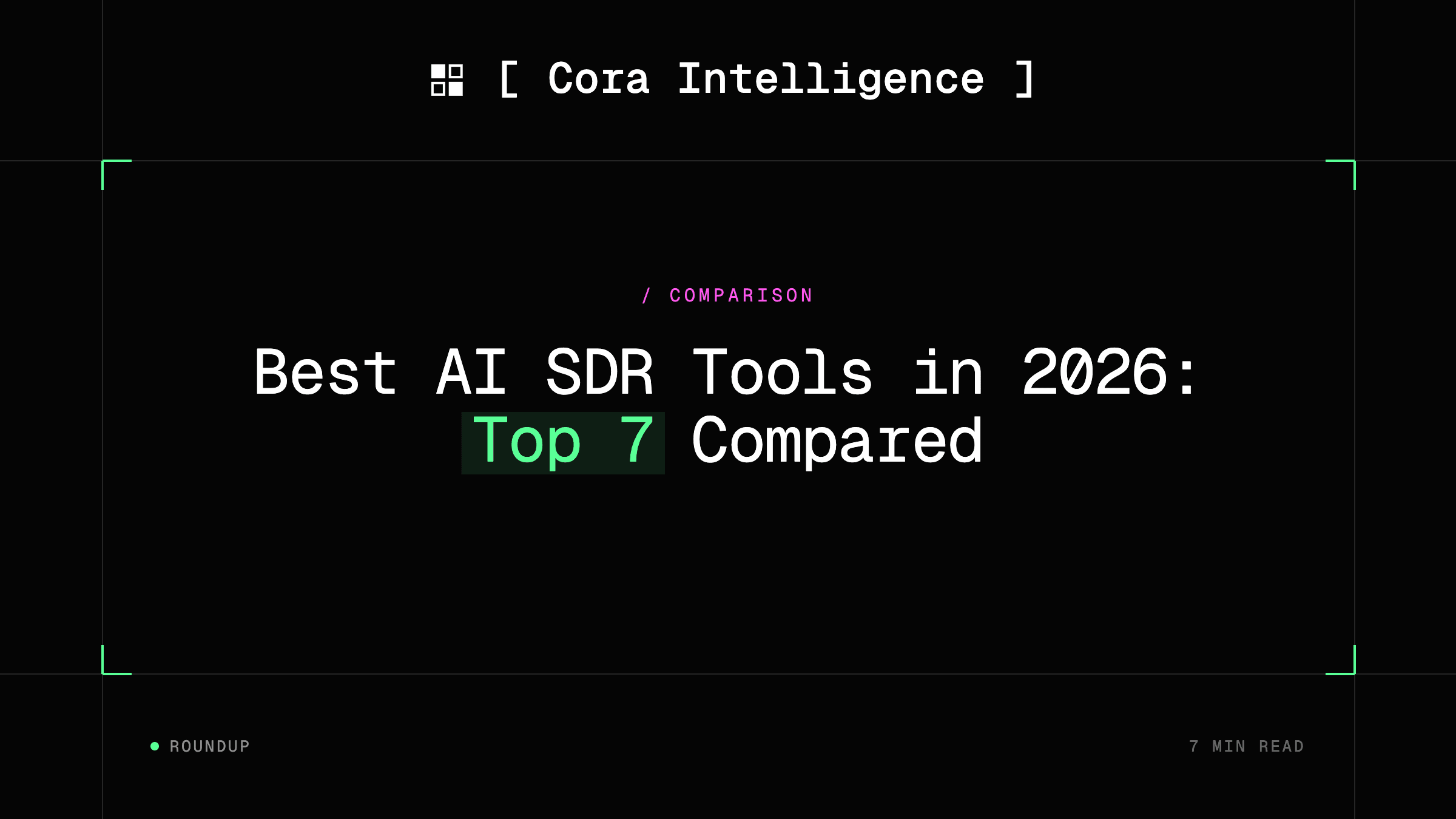Click the headline 'Best AI SDR Tools in 2026:'
Screen dimensions: 1456x819
tap(726, 372)
